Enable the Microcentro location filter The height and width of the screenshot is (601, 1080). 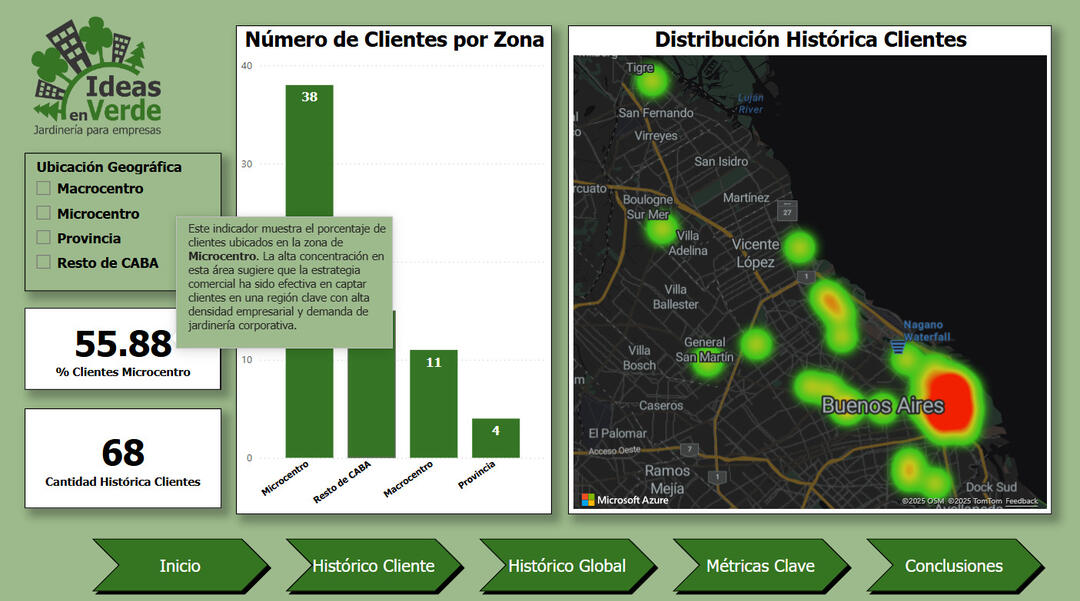tap(44, 213)
